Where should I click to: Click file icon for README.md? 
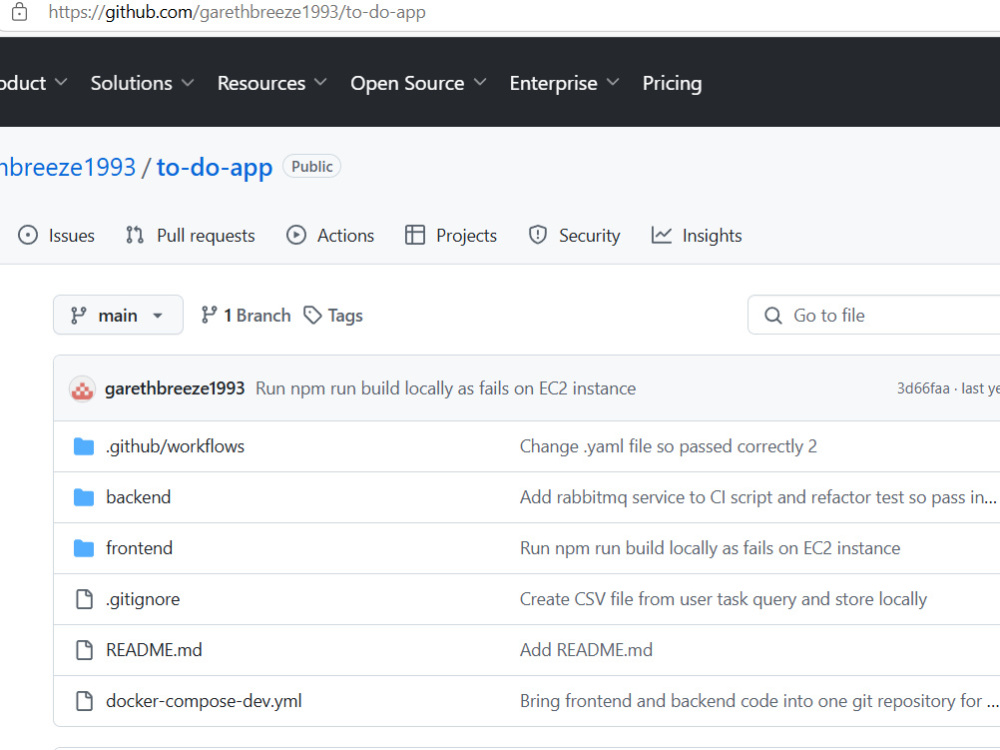point(84,650)
